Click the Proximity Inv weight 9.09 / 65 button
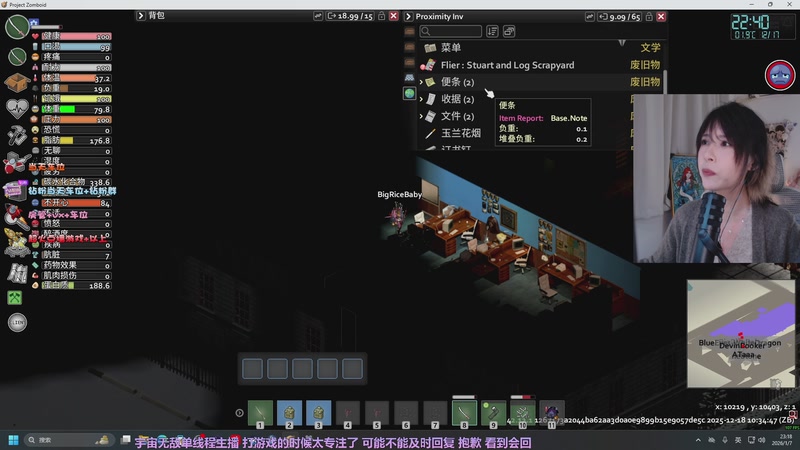 click(619, 17)
